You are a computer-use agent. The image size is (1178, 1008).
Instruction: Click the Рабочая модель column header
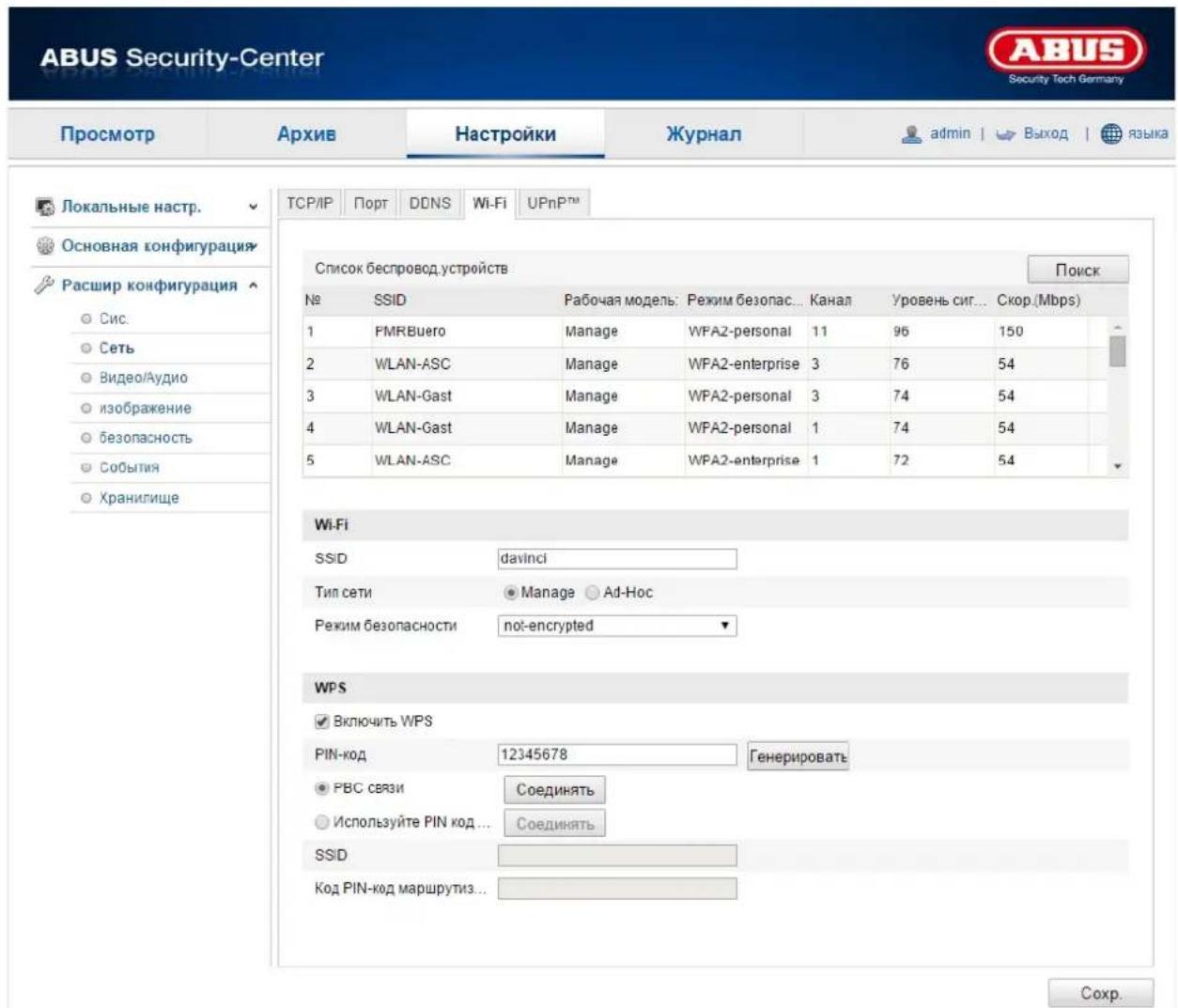[x=620, y=301]
